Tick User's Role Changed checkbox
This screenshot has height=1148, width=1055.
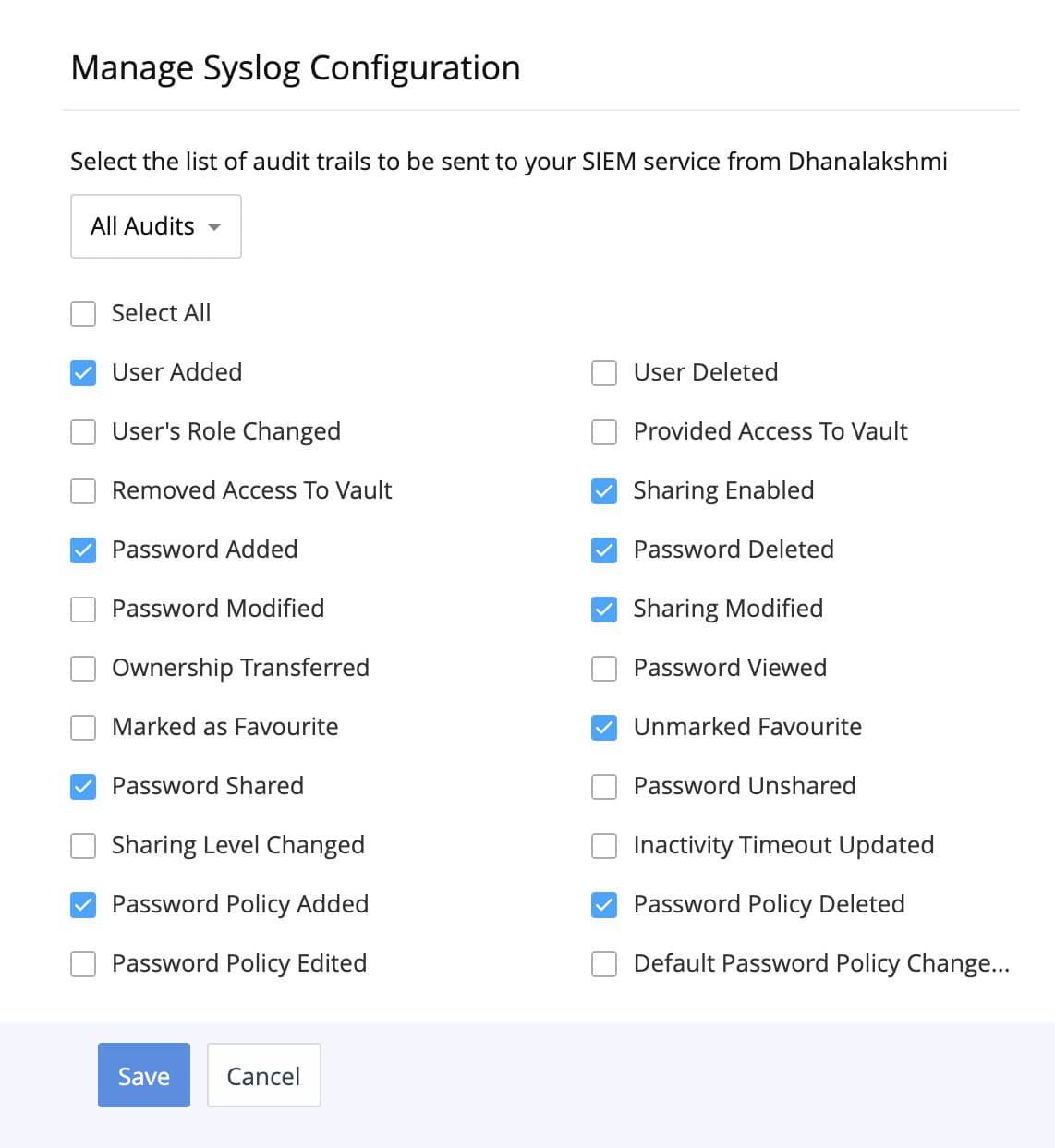[83, 432]
